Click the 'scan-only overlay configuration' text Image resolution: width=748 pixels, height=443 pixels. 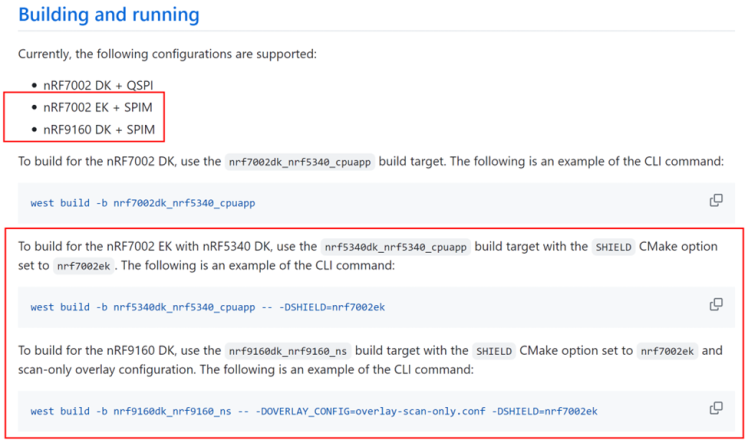[111, 370]
